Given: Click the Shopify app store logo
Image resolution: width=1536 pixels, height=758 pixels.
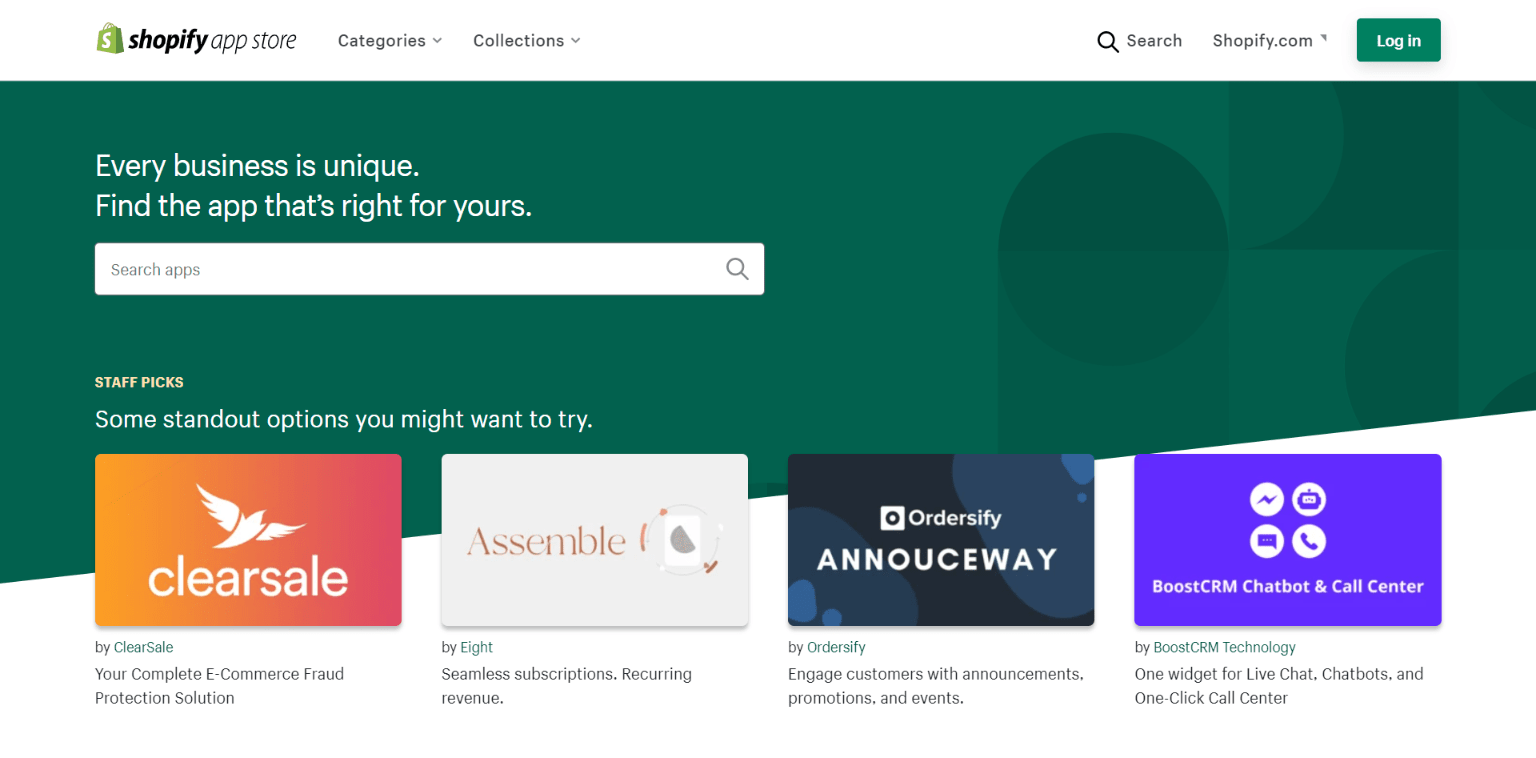Looking at the screenshot, I should tap(196, 40).
